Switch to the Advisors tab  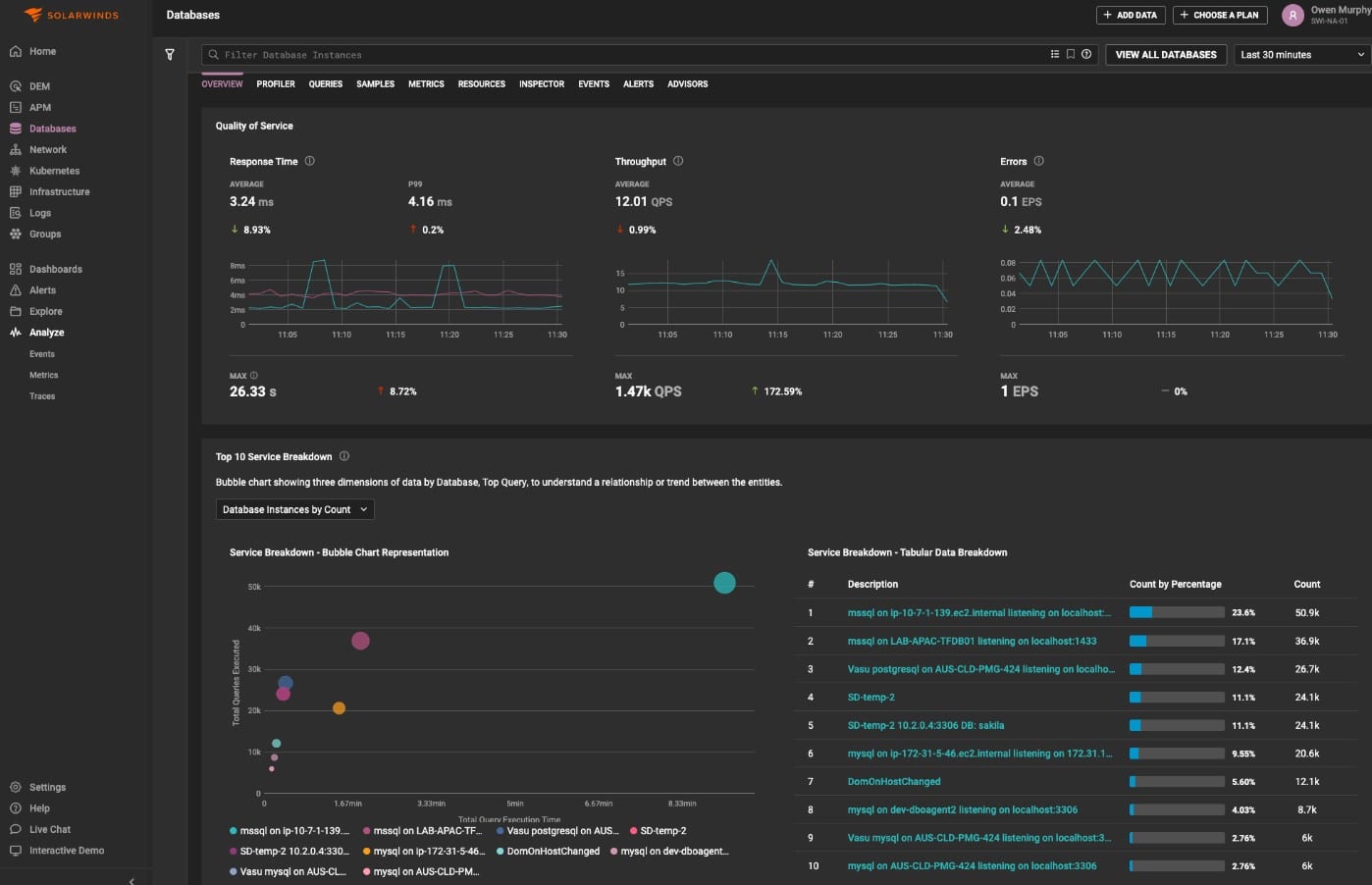pyautogui.click(x=687, y=84)
